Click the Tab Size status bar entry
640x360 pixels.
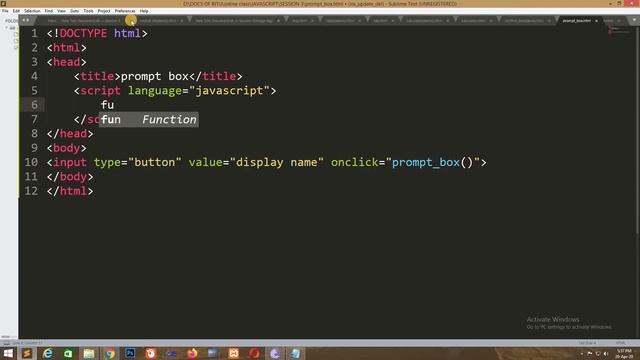tap(587, 343)
